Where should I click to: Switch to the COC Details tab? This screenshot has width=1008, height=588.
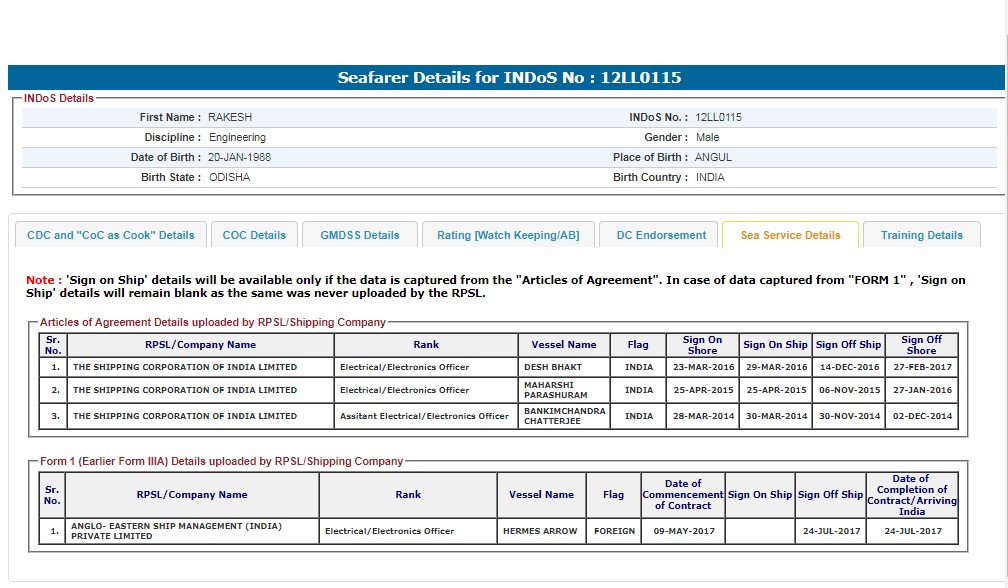pos(254,235)
